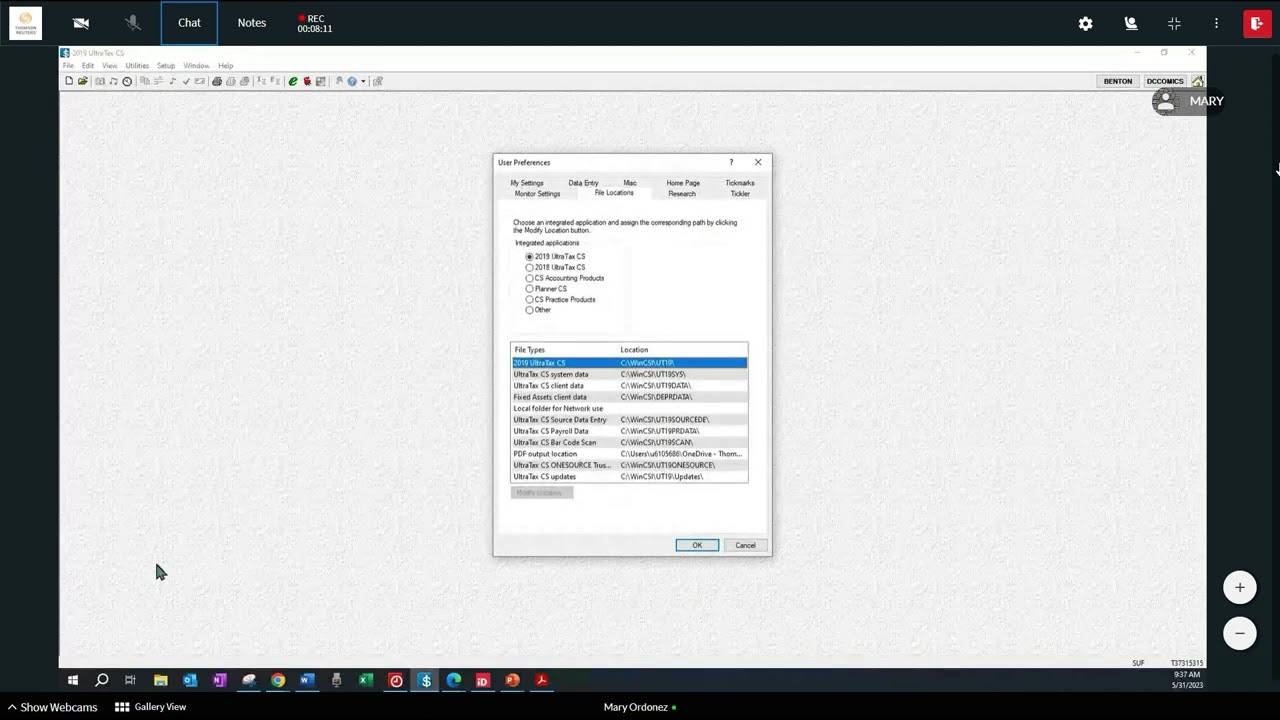Open the Chat panel
The height and width of the screenshot is (720, 1280).
pyautogui.click(x=189, y=23)
